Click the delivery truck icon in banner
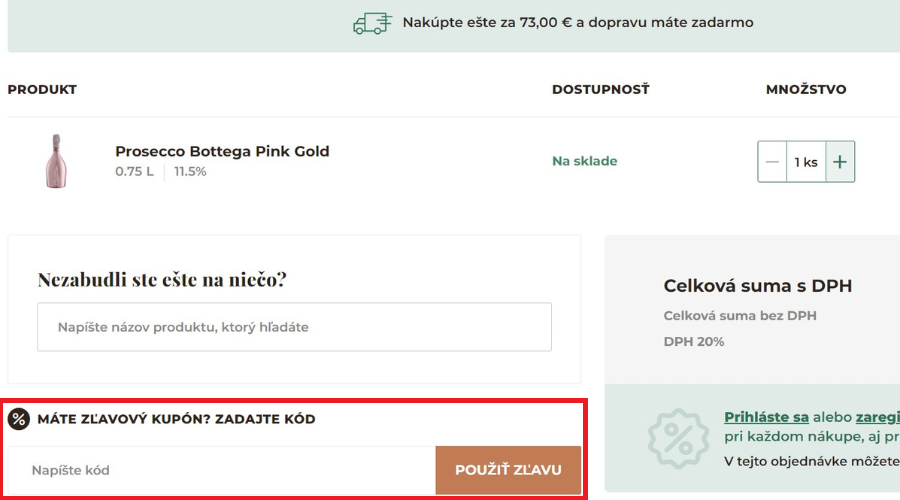900x500 pixels. point(372,23)
